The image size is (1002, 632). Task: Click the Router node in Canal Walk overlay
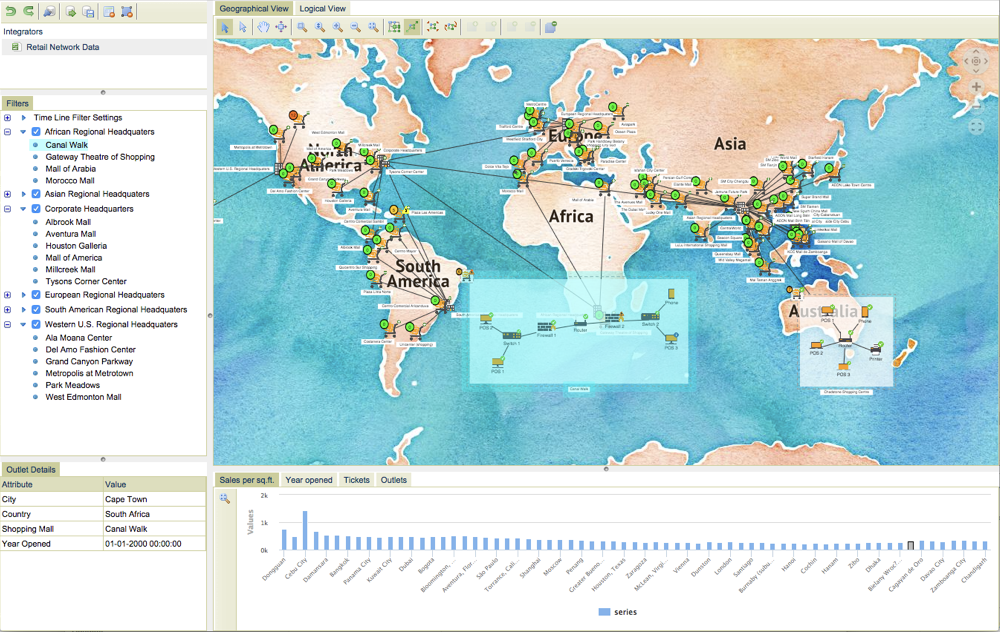point(580,323)
